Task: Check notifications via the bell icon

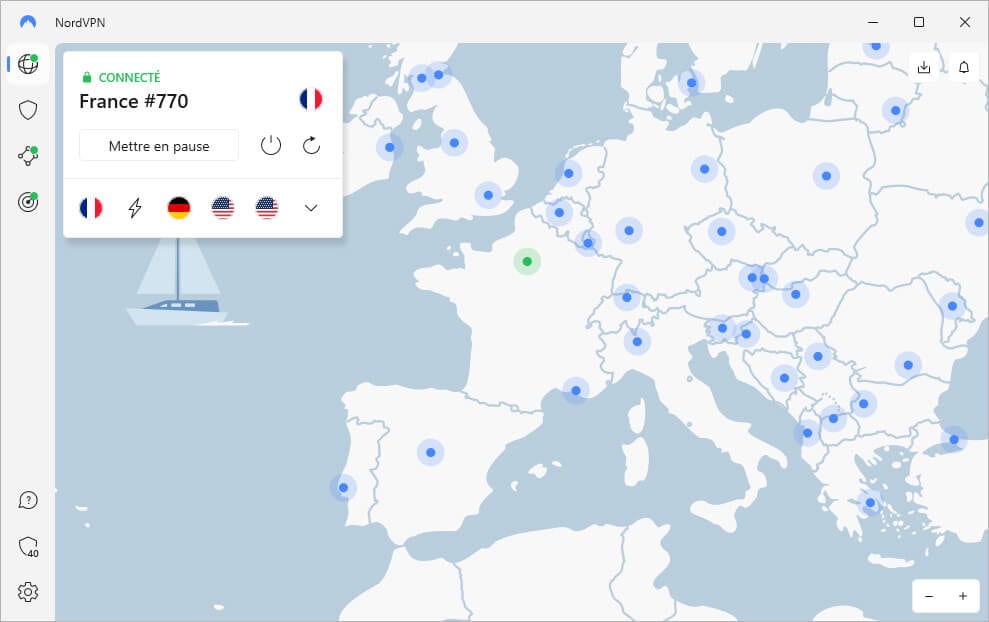Action: coord(962,67)
